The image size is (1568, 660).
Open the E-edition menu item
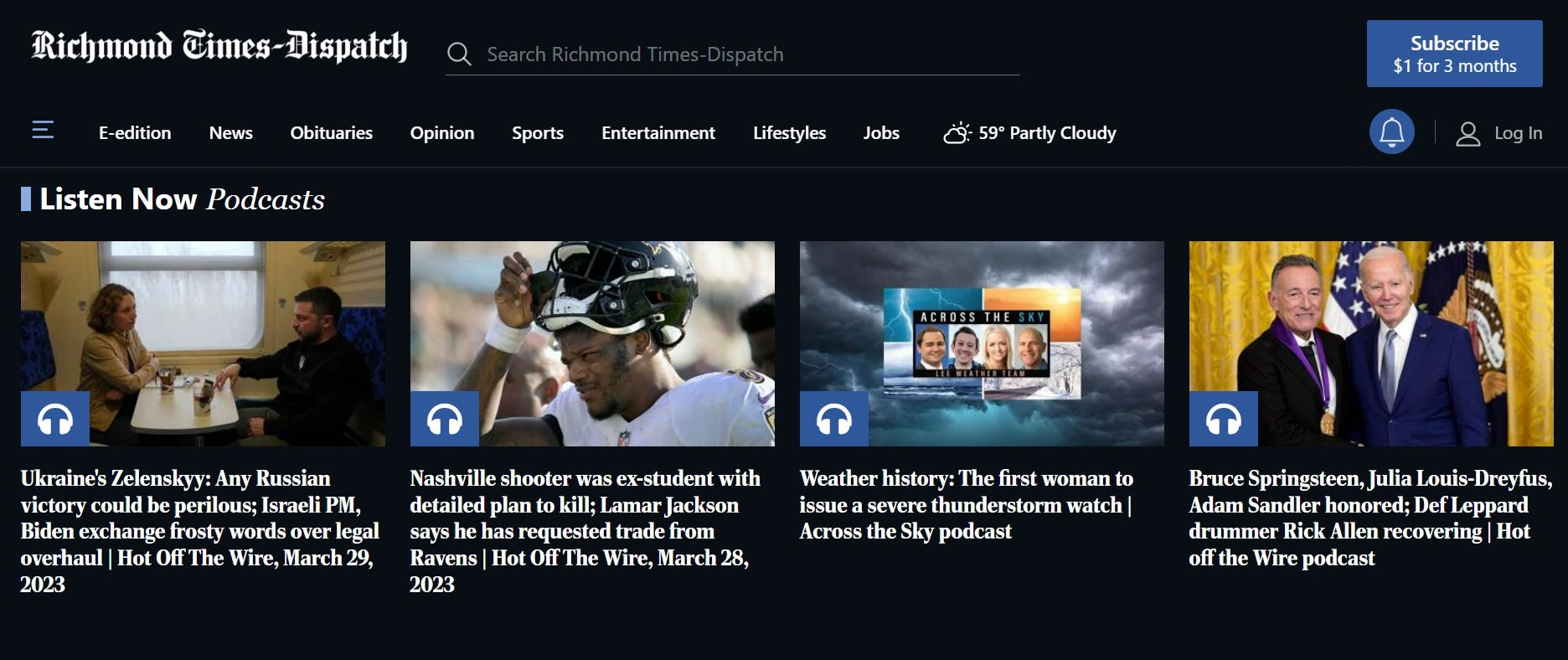[135, 133]
